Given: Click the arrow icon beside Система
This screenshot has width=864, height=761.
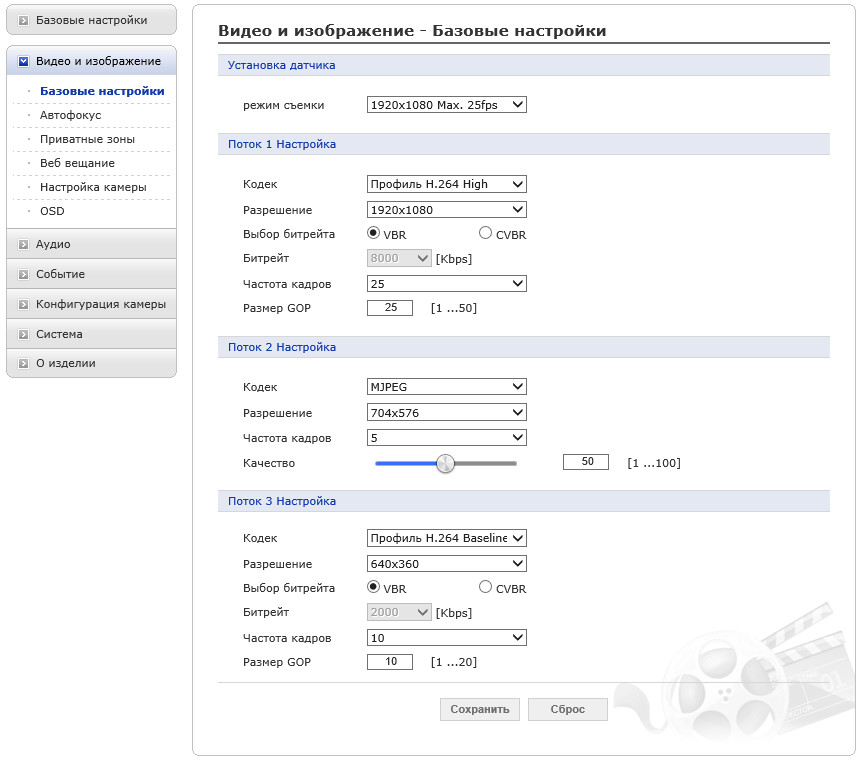Looking at the screenshot, I should tap(24, 334).
